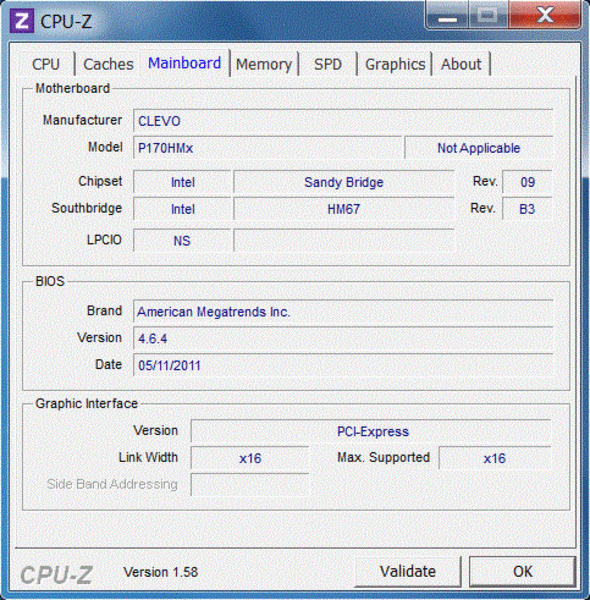590x600 pixels.
Task: Click the Southbridge label
Action: coord(87,208)
